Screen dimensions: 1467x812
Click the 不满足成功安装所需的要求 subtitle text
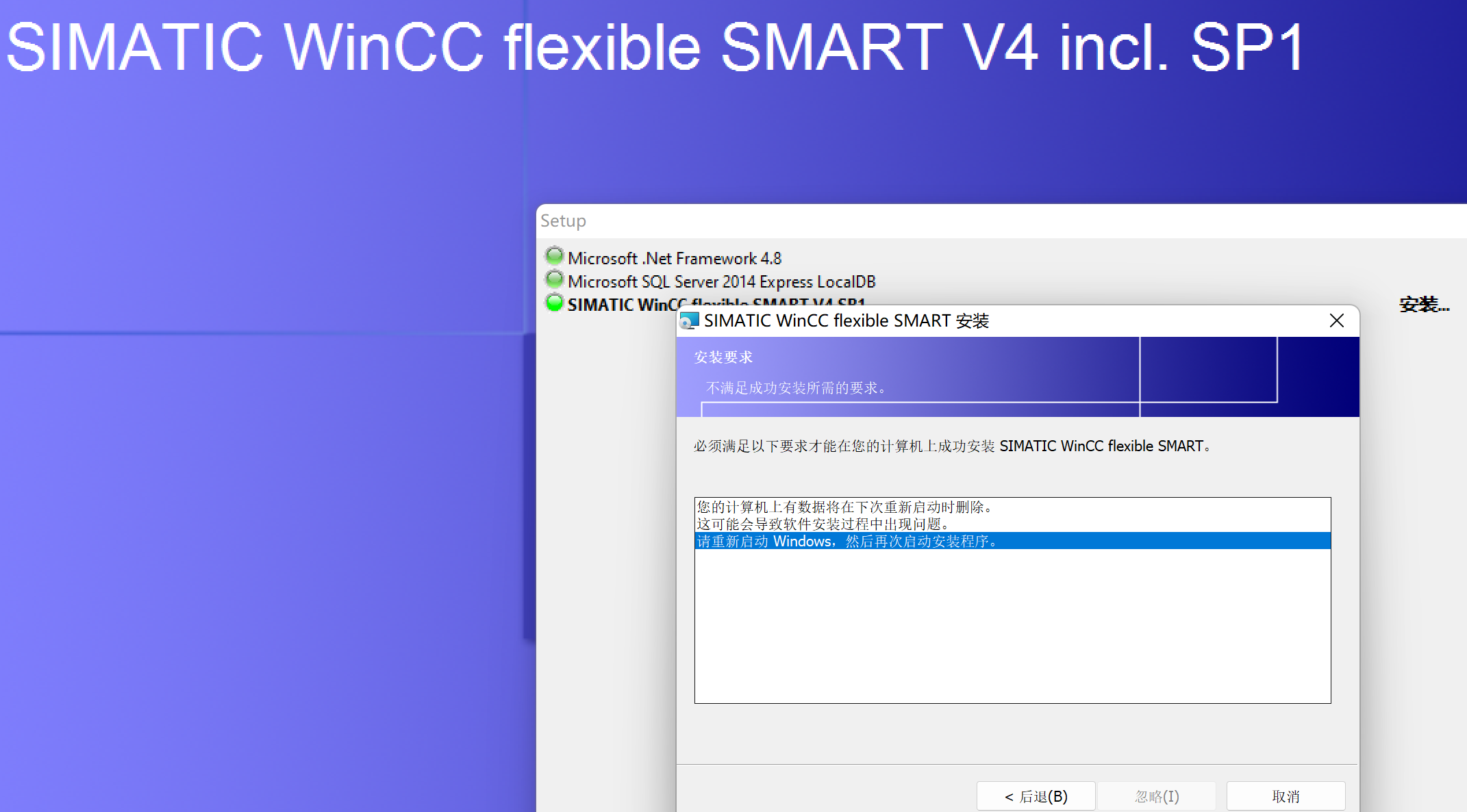click(x=797, y=388)
